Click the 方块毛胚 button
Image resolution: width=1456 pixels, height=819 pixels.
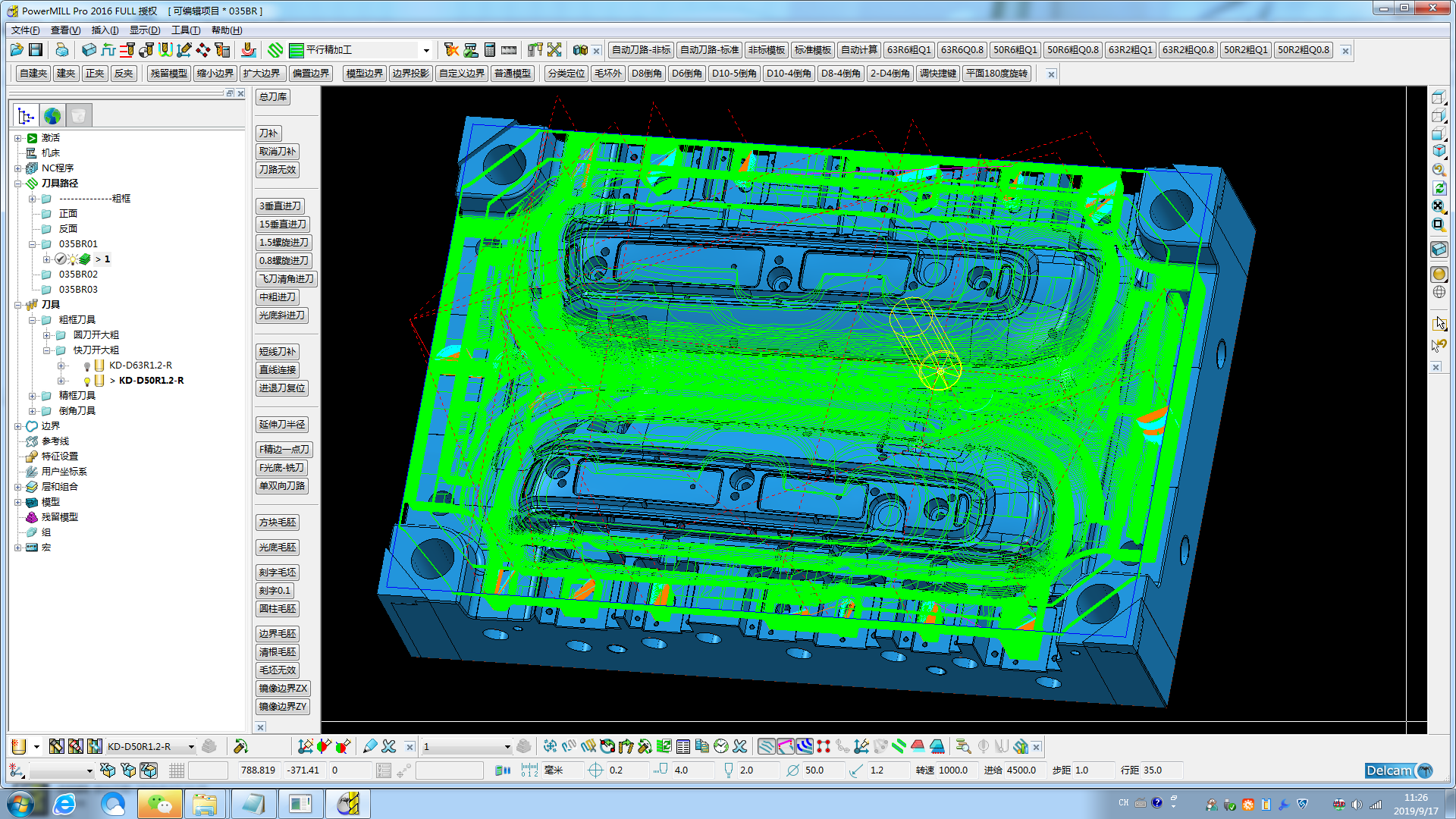click(278, 522)
